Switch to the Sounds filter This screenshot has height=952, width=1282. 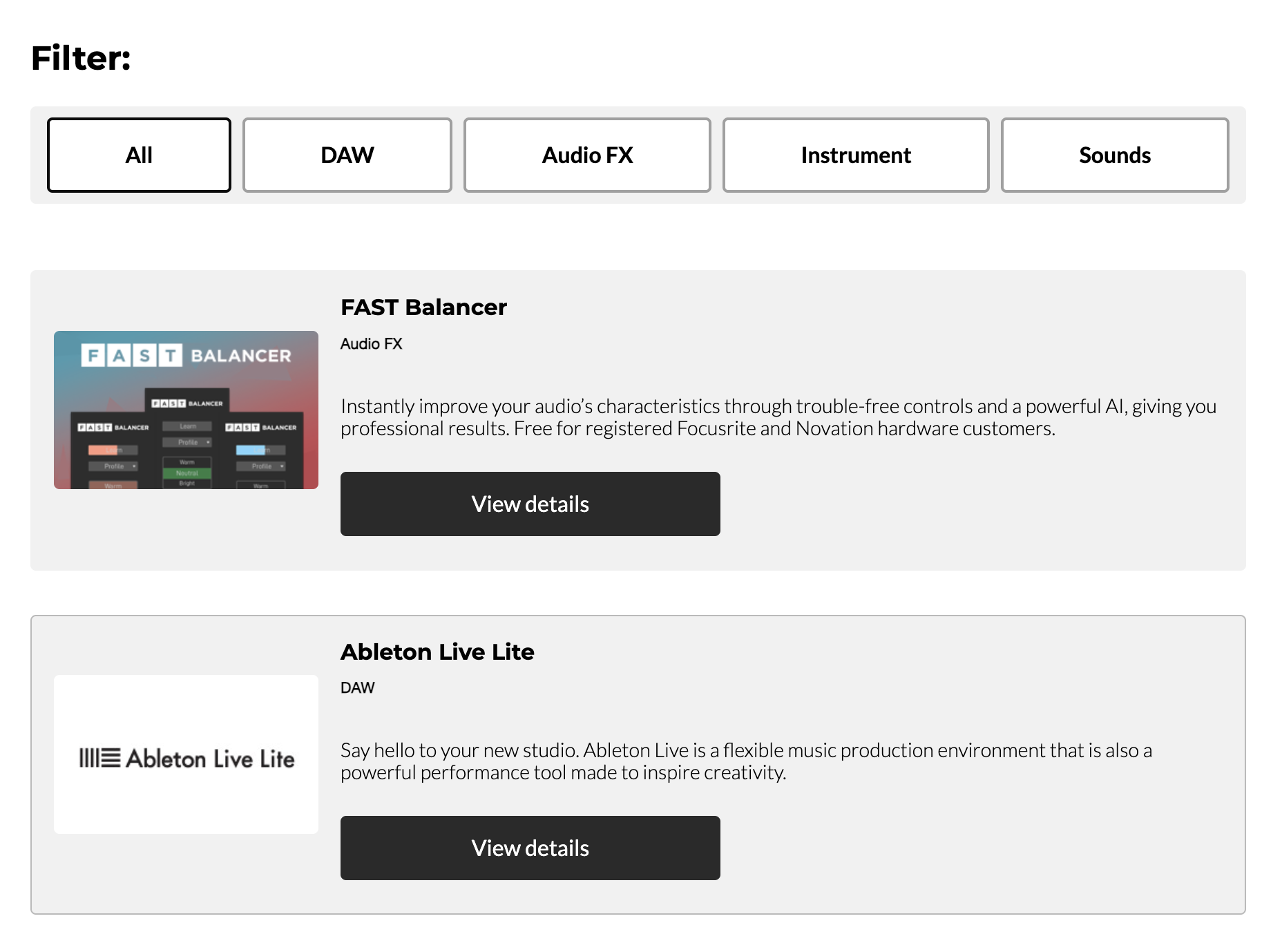click(x=1114, y=155)
